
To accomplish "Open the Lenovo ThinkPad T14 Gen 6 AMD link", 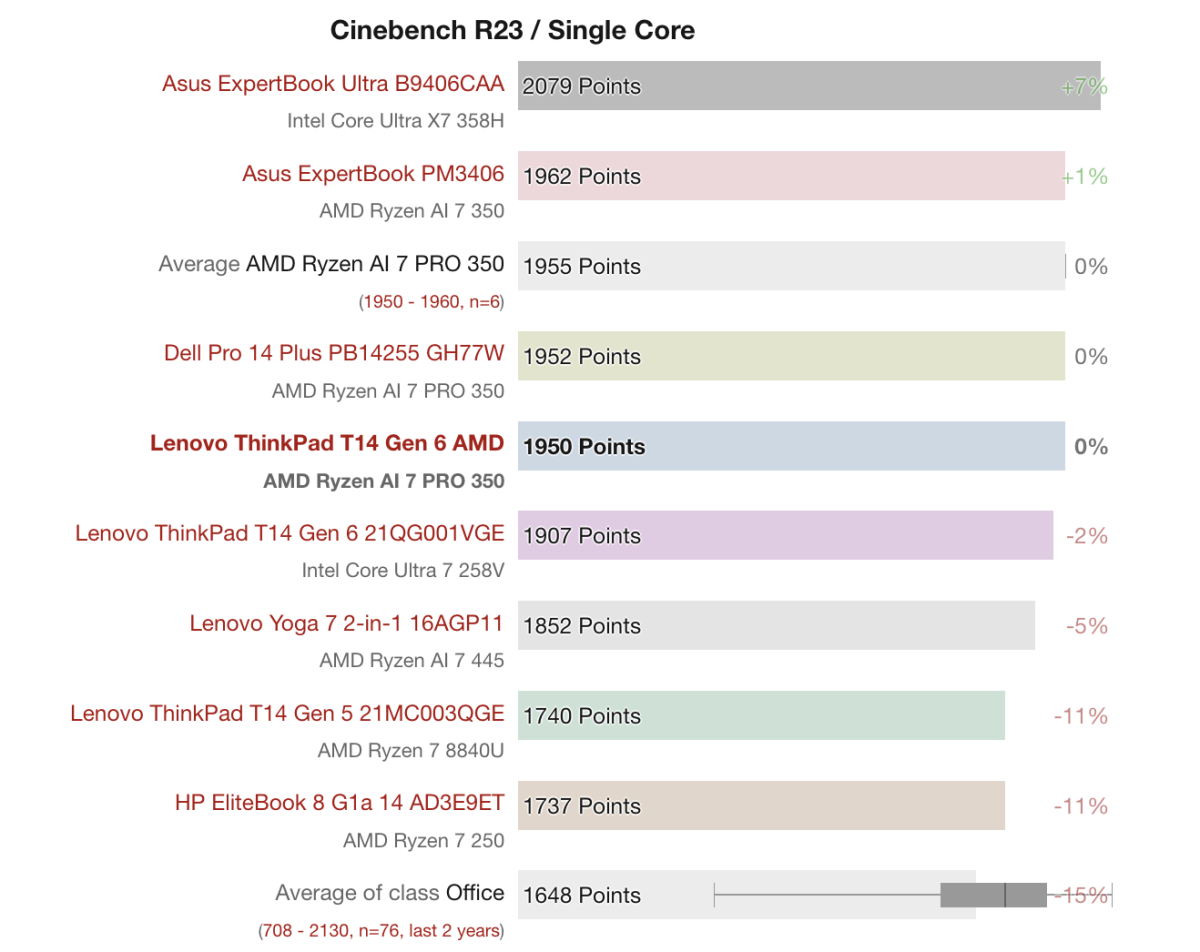I will pos(327,443).
